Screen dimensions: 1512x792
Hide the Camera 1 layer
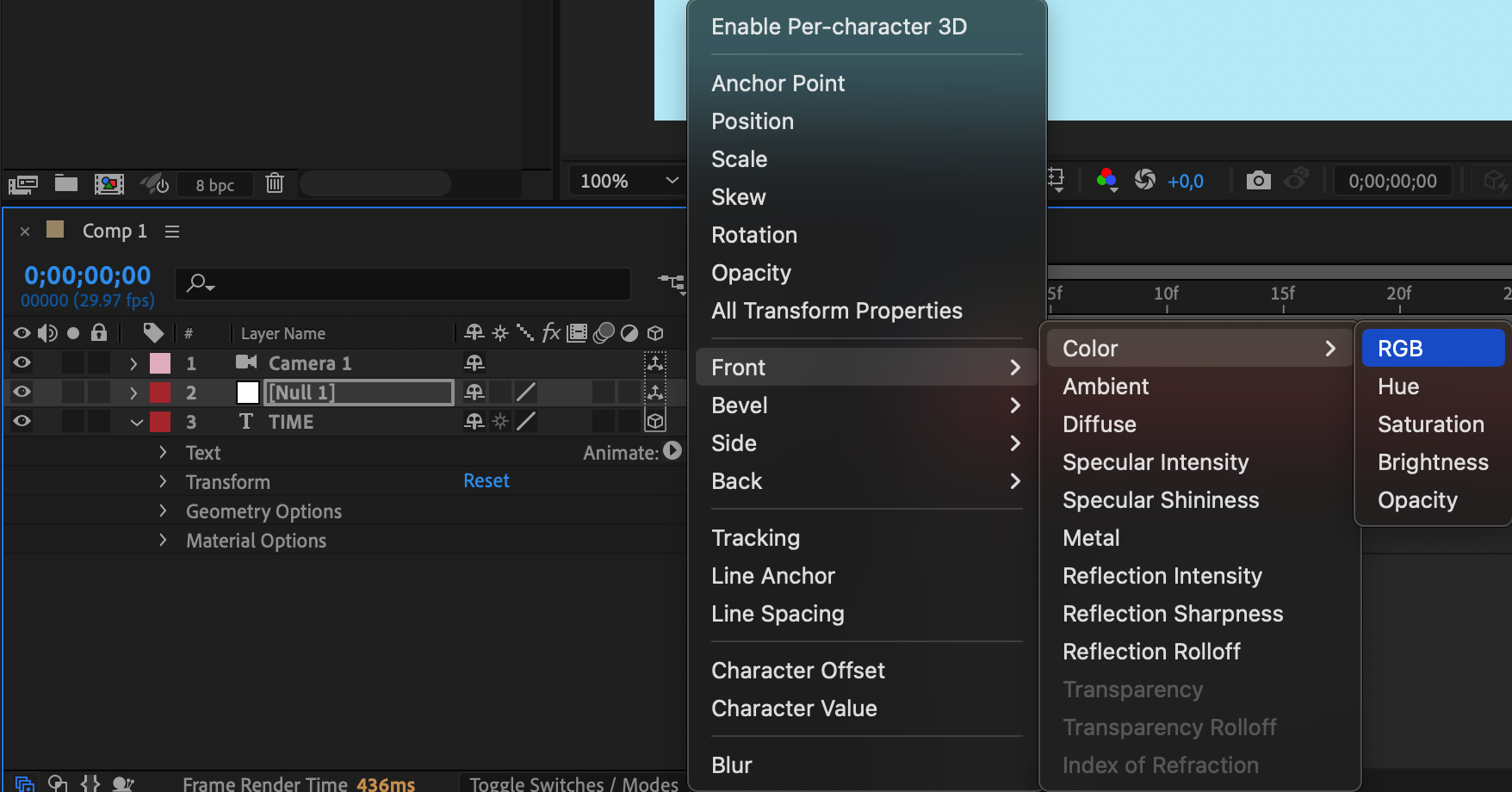(22, 363)
